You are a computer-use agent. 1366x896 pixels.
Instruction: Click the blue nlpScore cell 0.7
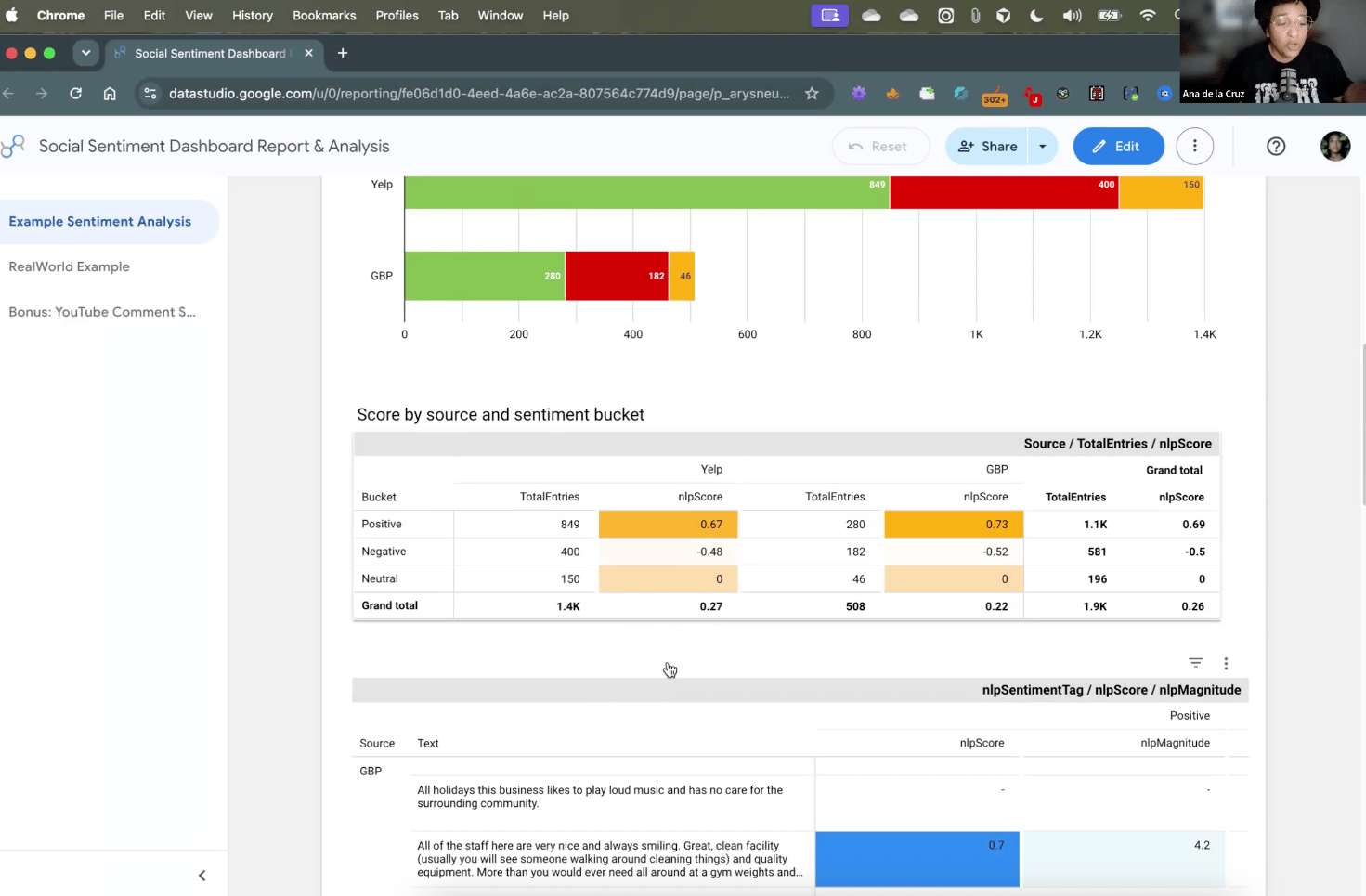coord(917,859)
